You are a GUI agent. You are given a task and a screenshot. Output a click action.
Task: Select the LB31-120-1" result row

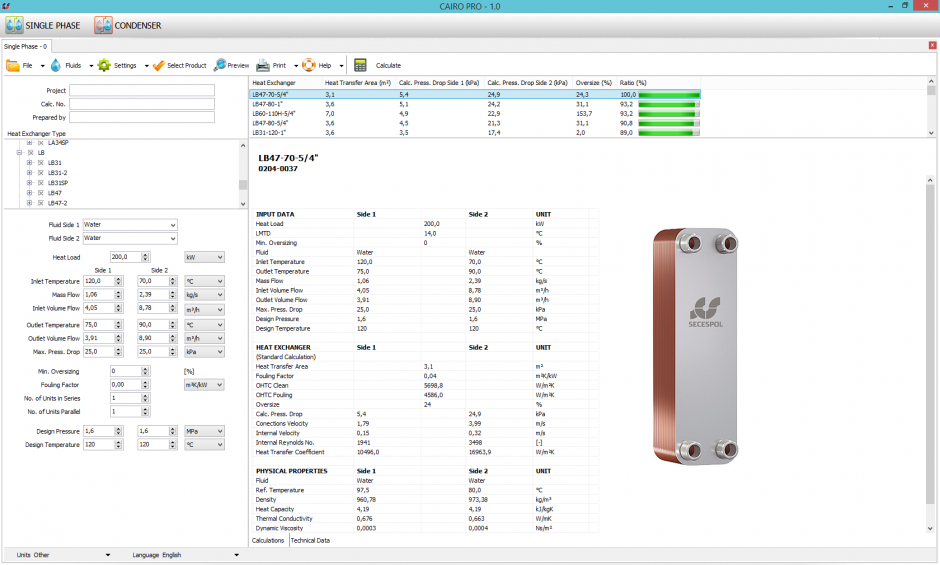(474, 133)
